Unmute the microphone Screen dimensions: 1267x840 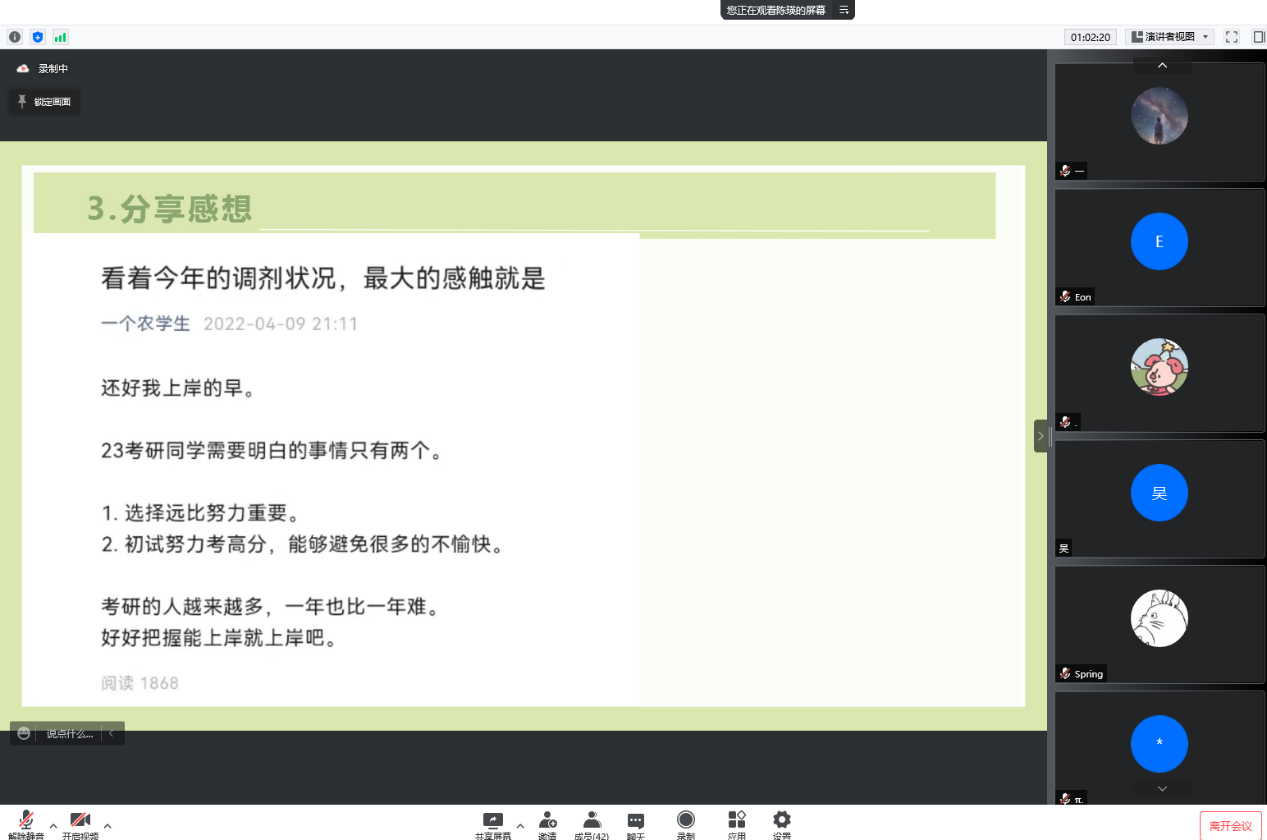(x=26, y=823)
